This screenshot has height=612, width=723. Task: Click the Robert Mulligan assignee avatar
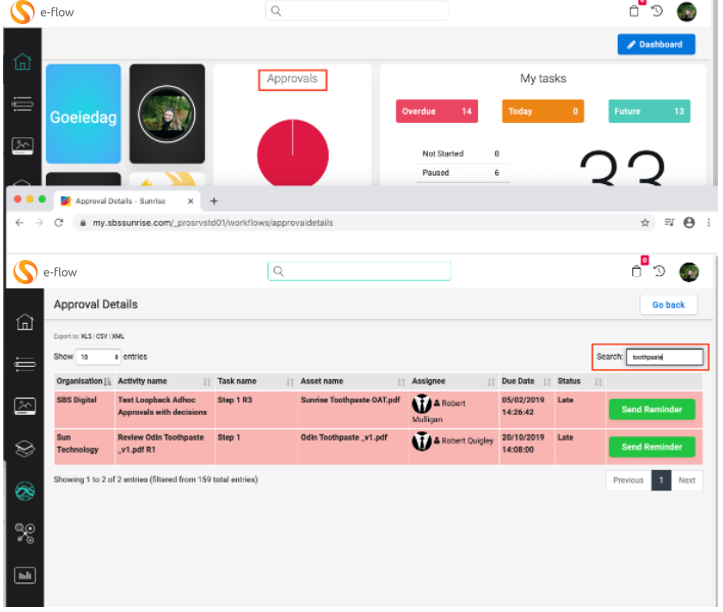(x=421, y=404)
